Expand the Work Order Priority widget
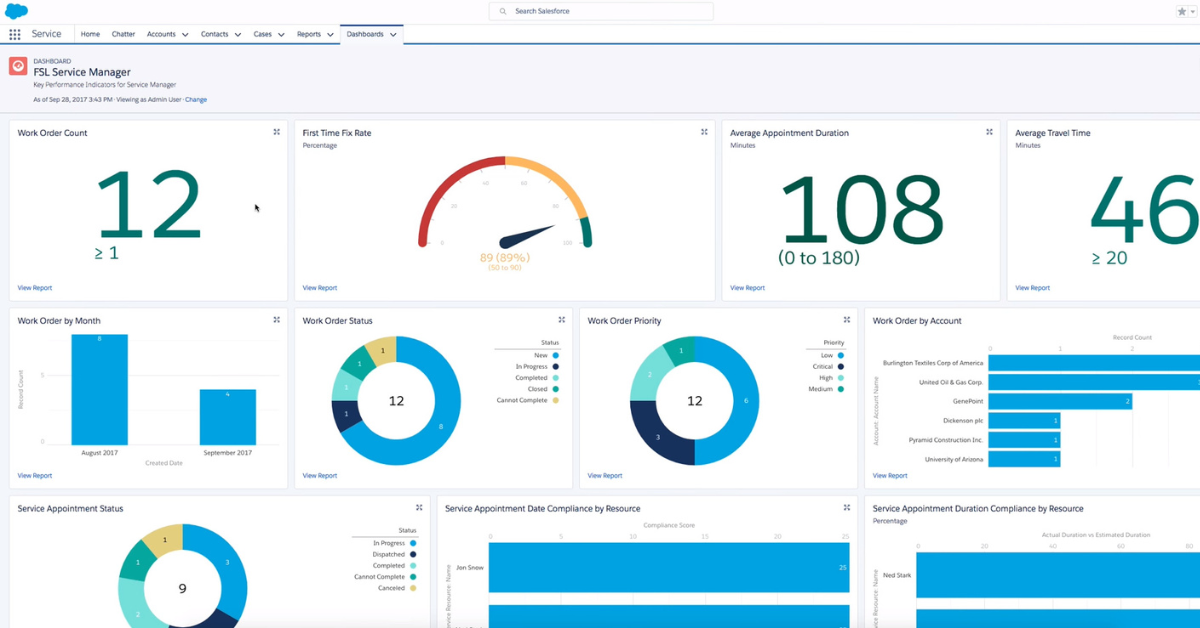 tap(847, 320)
